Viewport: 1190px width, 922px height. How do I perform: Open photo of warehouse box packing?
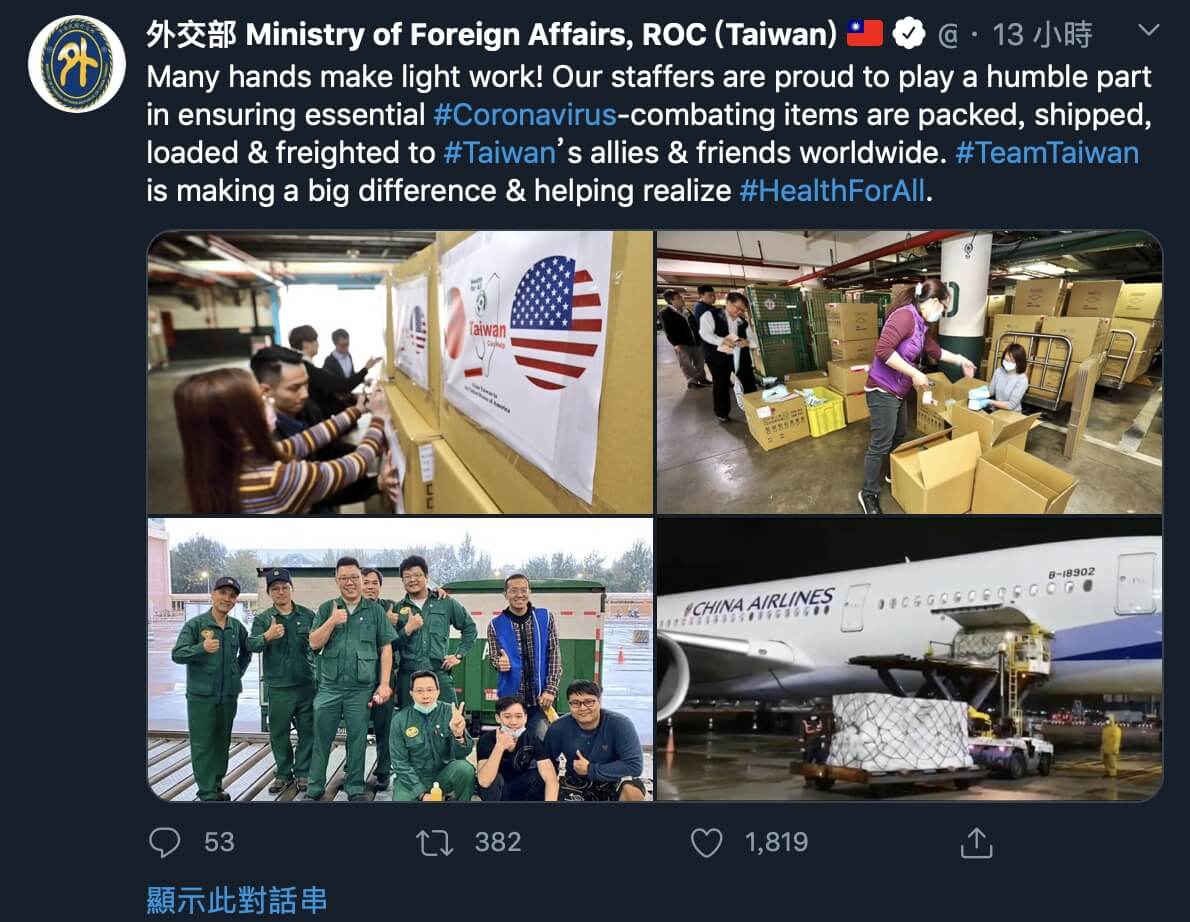[x=909, y=372]
